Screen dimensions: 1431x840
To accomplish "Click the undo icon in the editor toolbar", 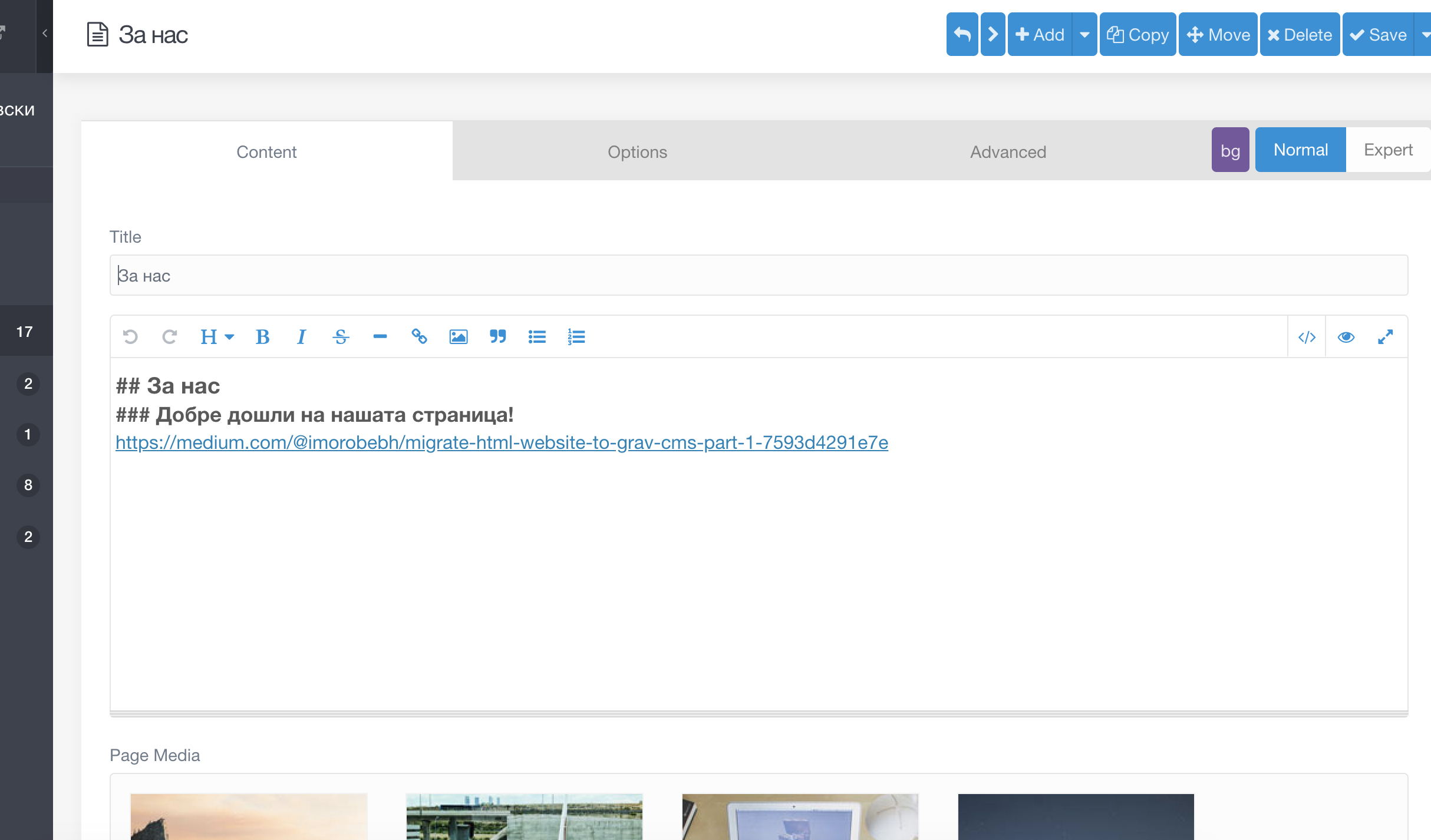I will pos(130,336).
